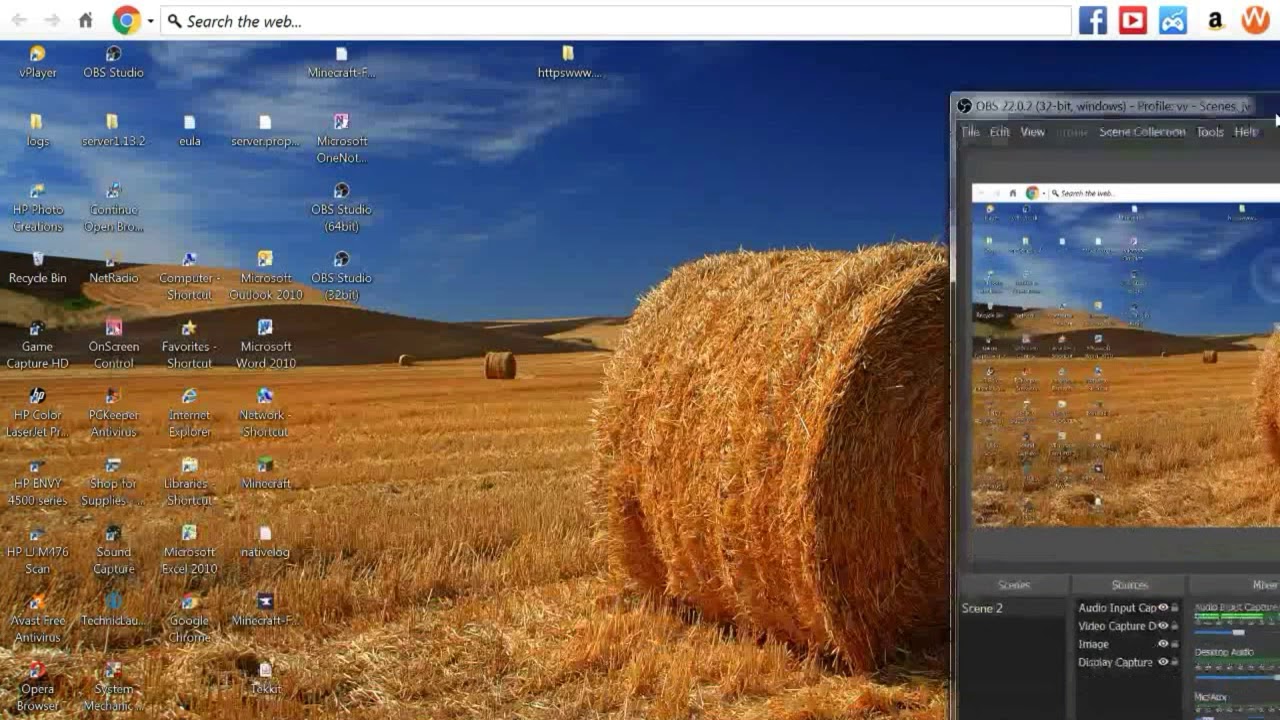Toggle lock on the Image source

1175,644
